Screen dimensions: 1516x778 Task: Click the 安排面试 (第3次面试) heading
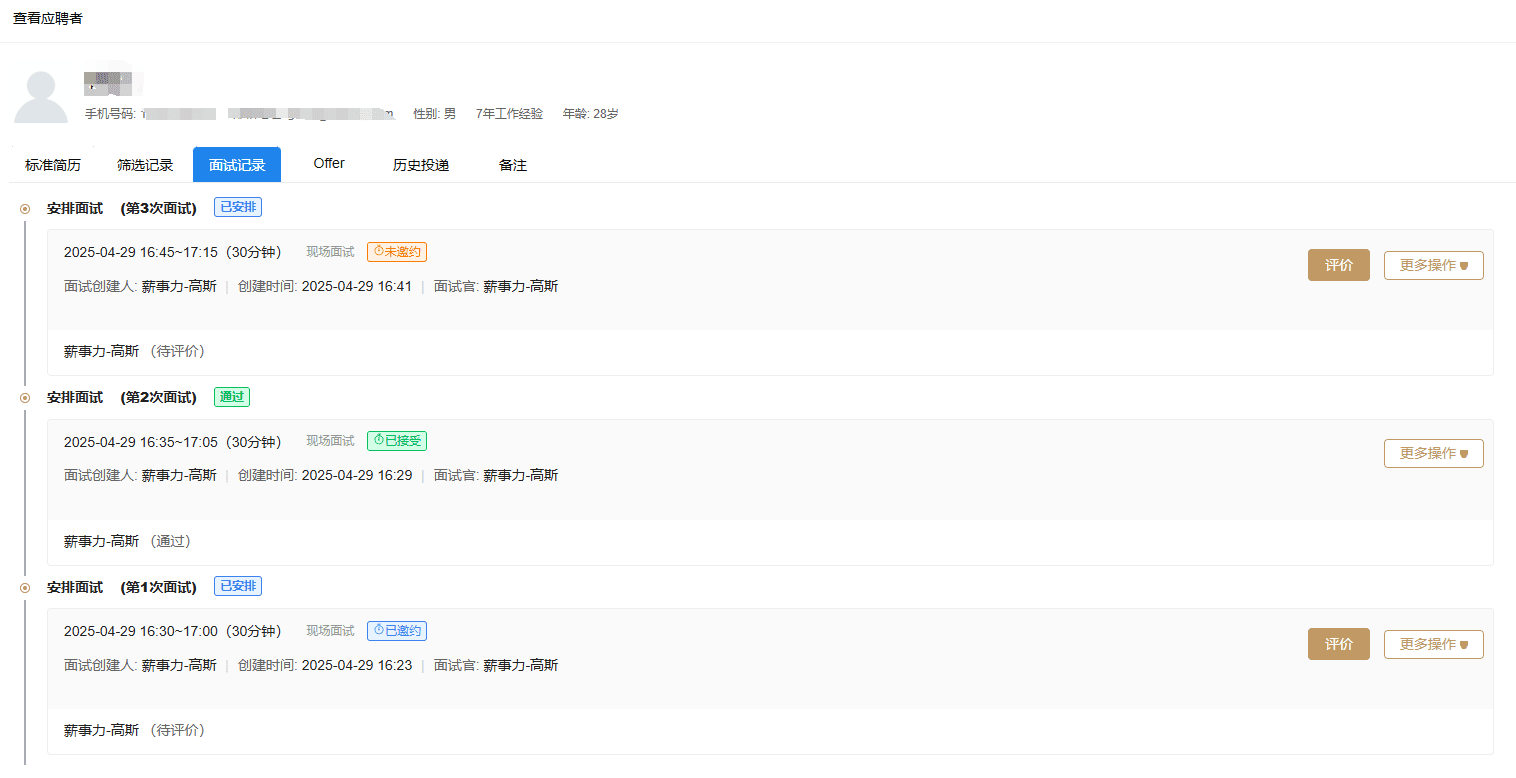122,208
